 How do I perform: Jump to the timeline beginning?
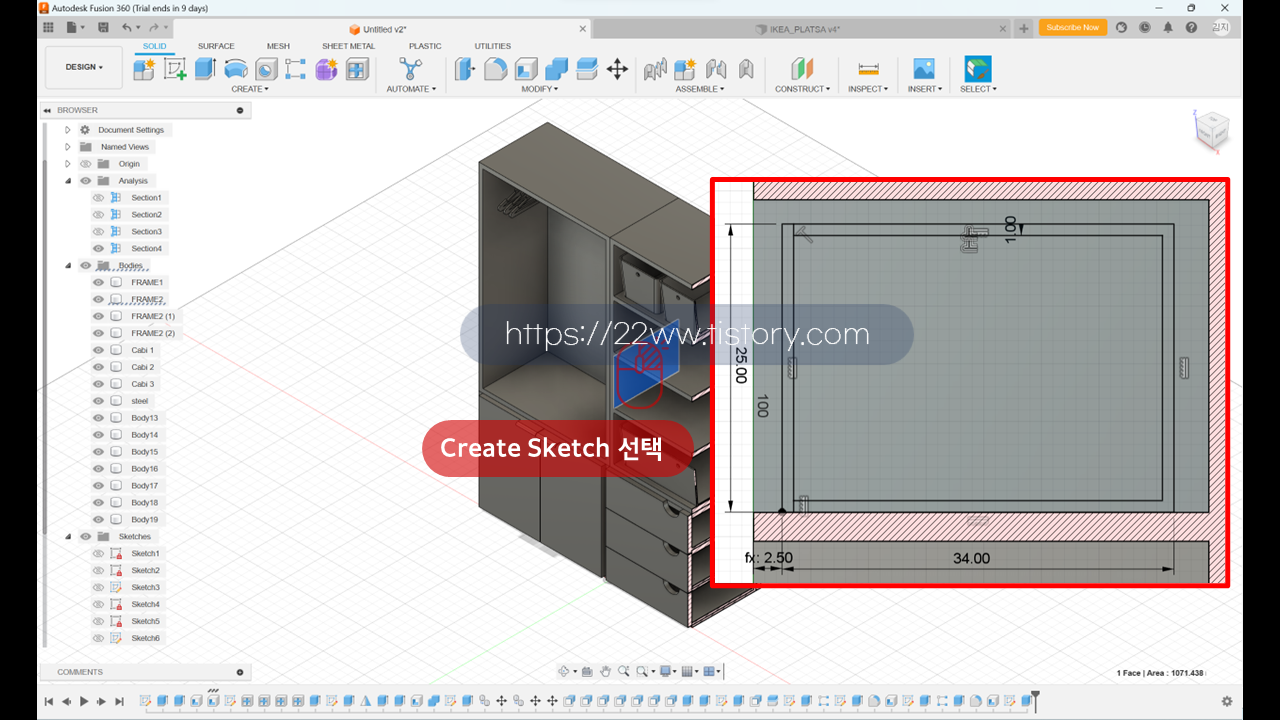48,702
